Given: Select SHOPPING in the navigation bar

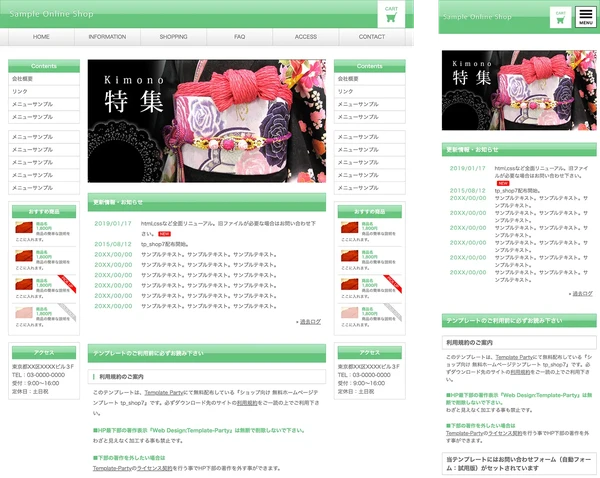Looking at the screenshot, I should click(173, 37).
